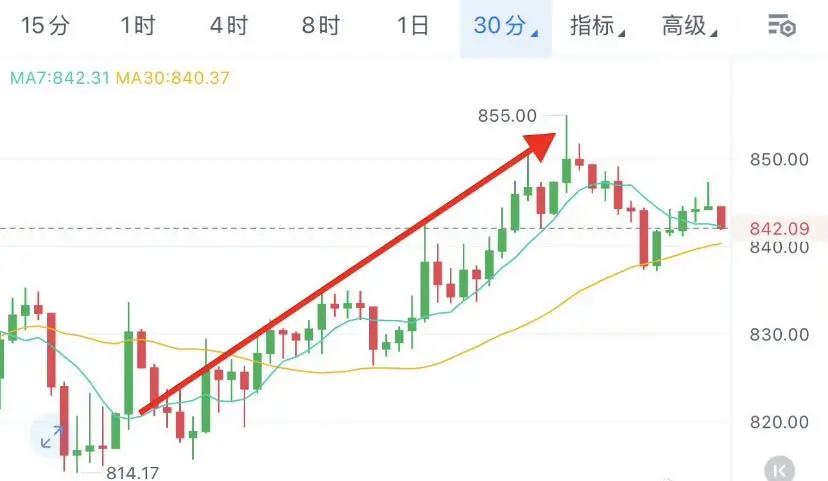Select the last red candlestick

click(721, 218)
